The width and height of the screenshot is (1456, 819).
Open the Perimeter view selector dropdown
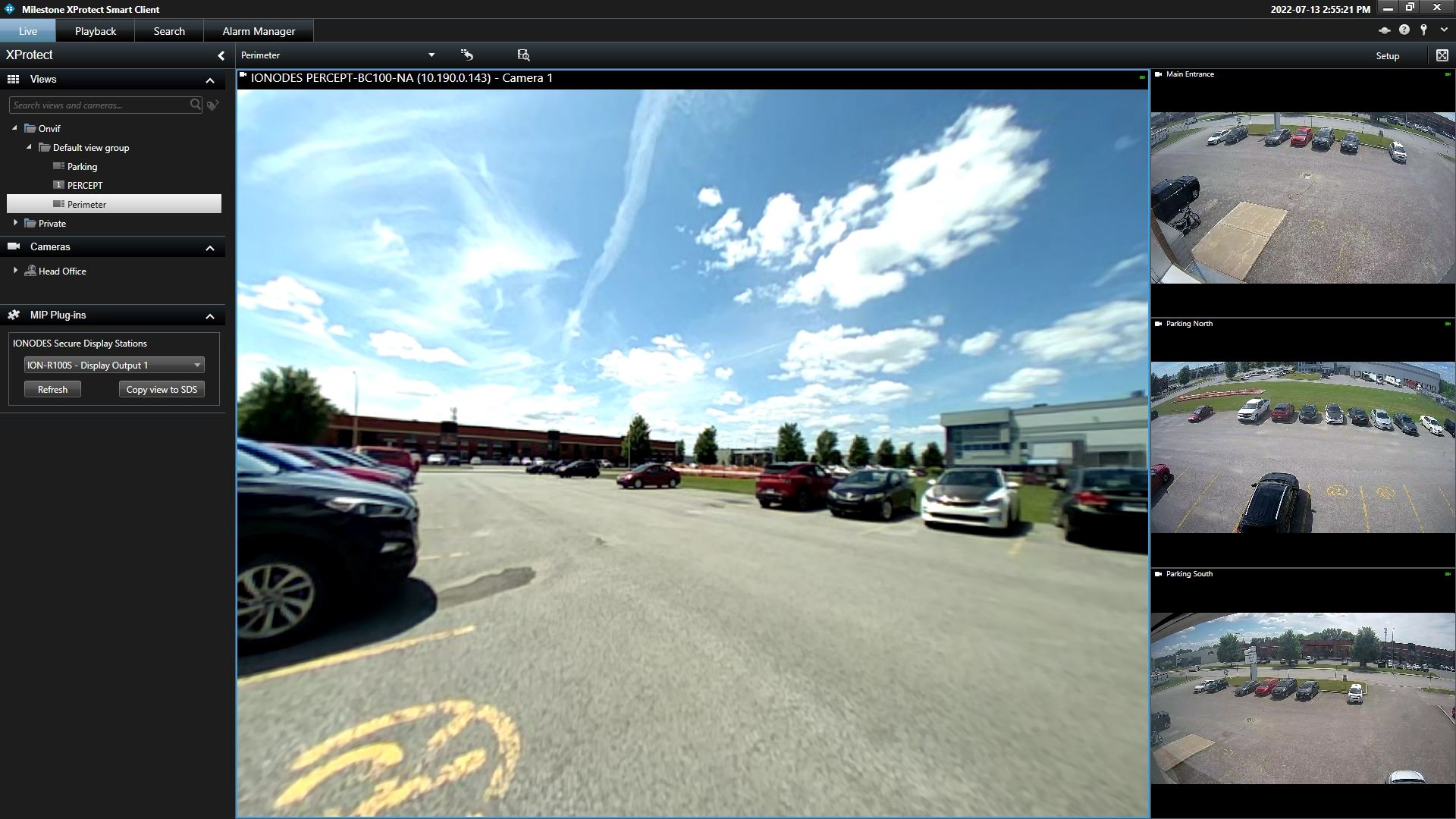tap(431, 55)
